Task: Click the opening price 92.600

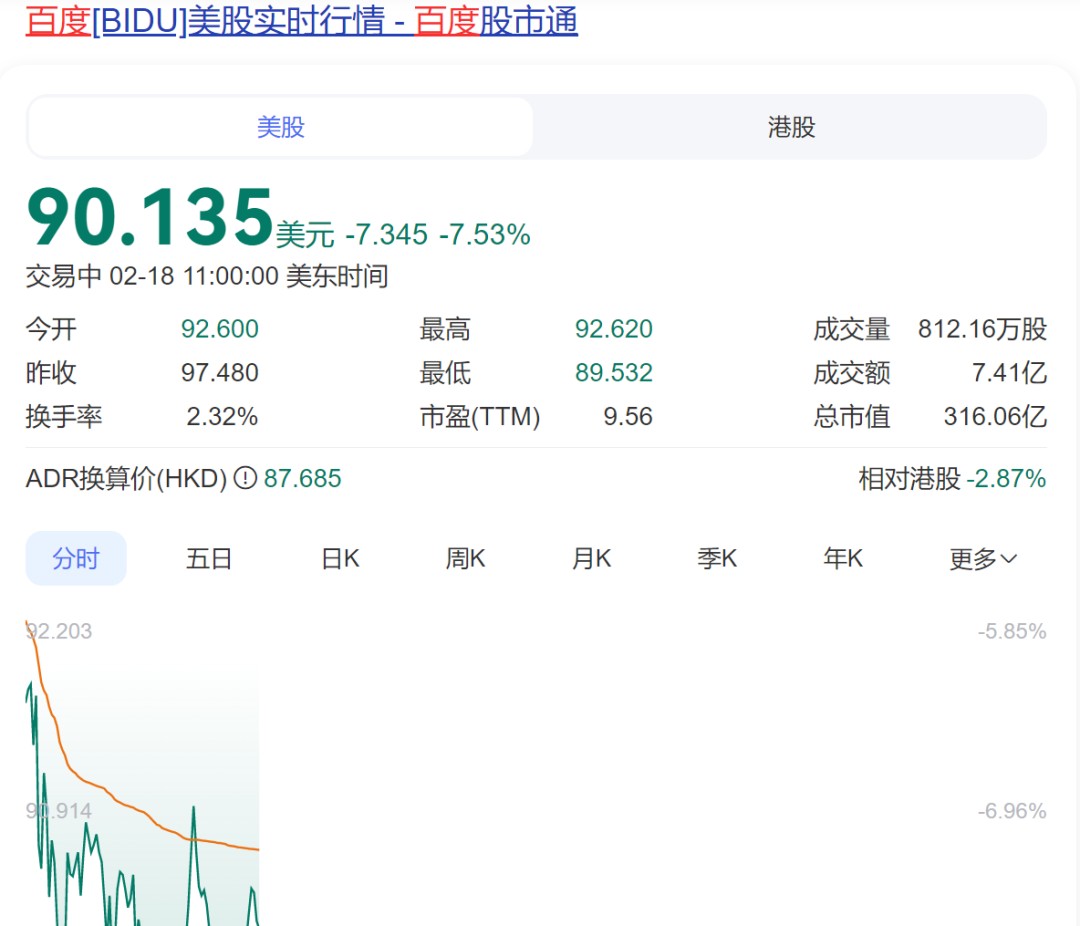Action: click(219, 329)
